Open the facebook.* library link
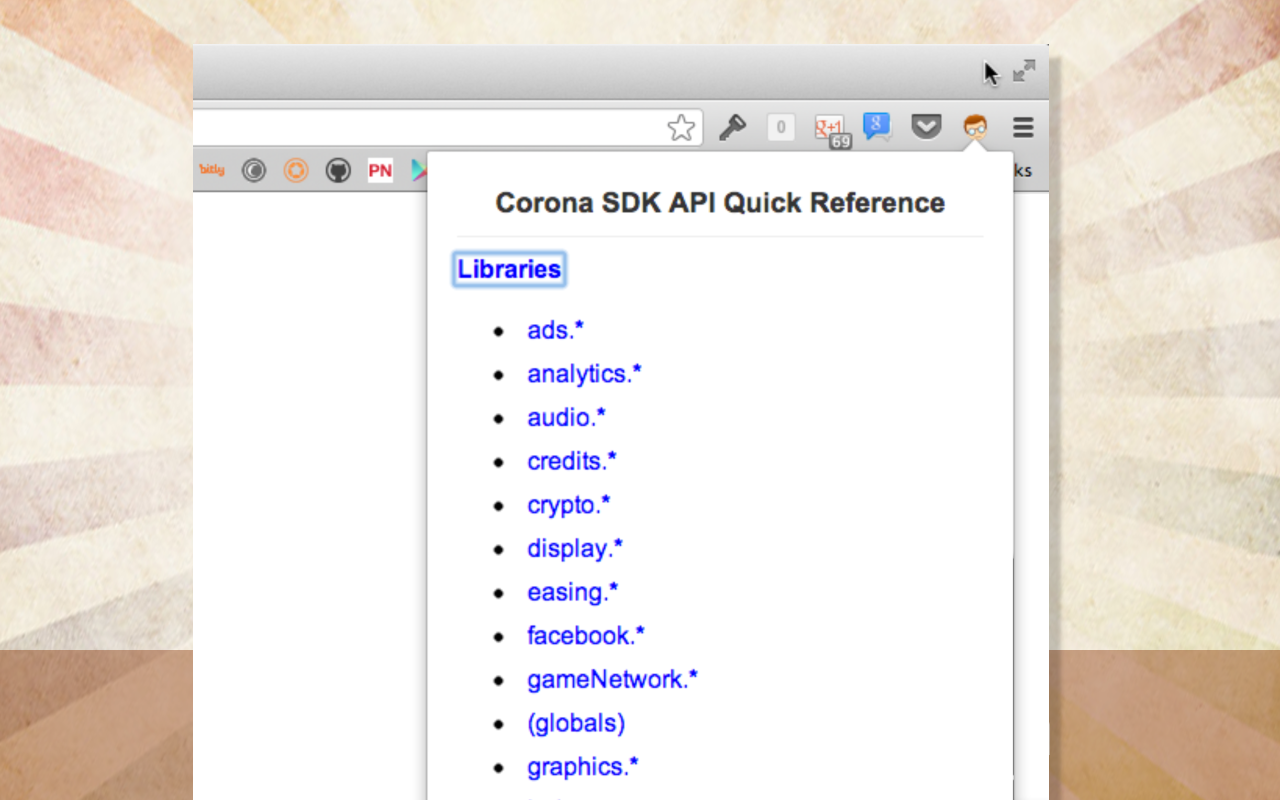The height and width of the screenshot is (800, 1280). tap(586, 636)
